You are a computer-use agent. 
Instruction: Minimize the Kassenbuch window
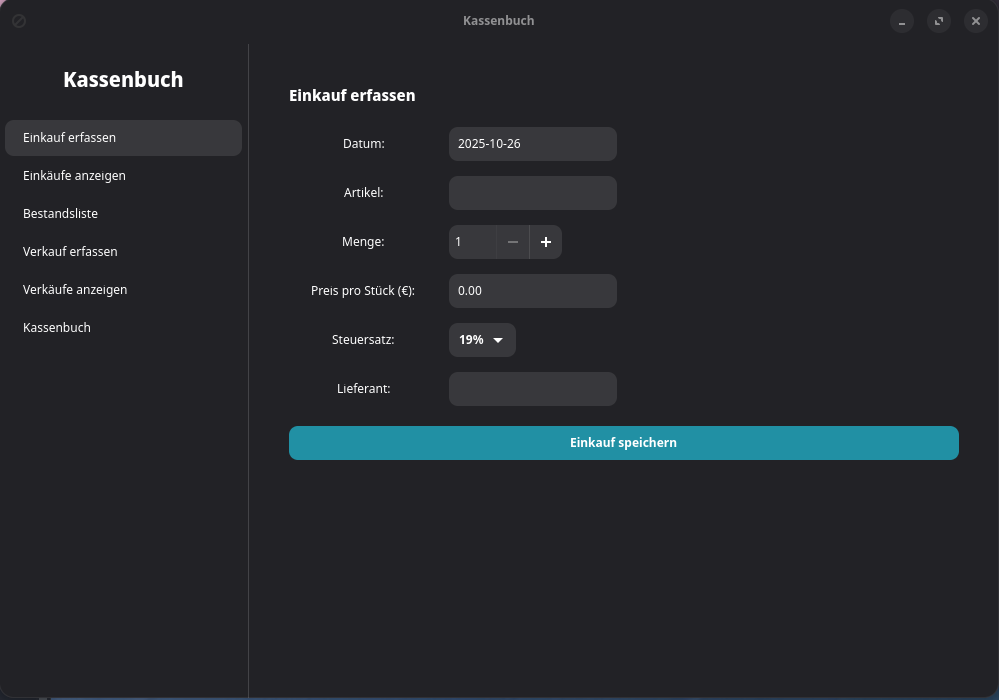click(x=902, y=21)
